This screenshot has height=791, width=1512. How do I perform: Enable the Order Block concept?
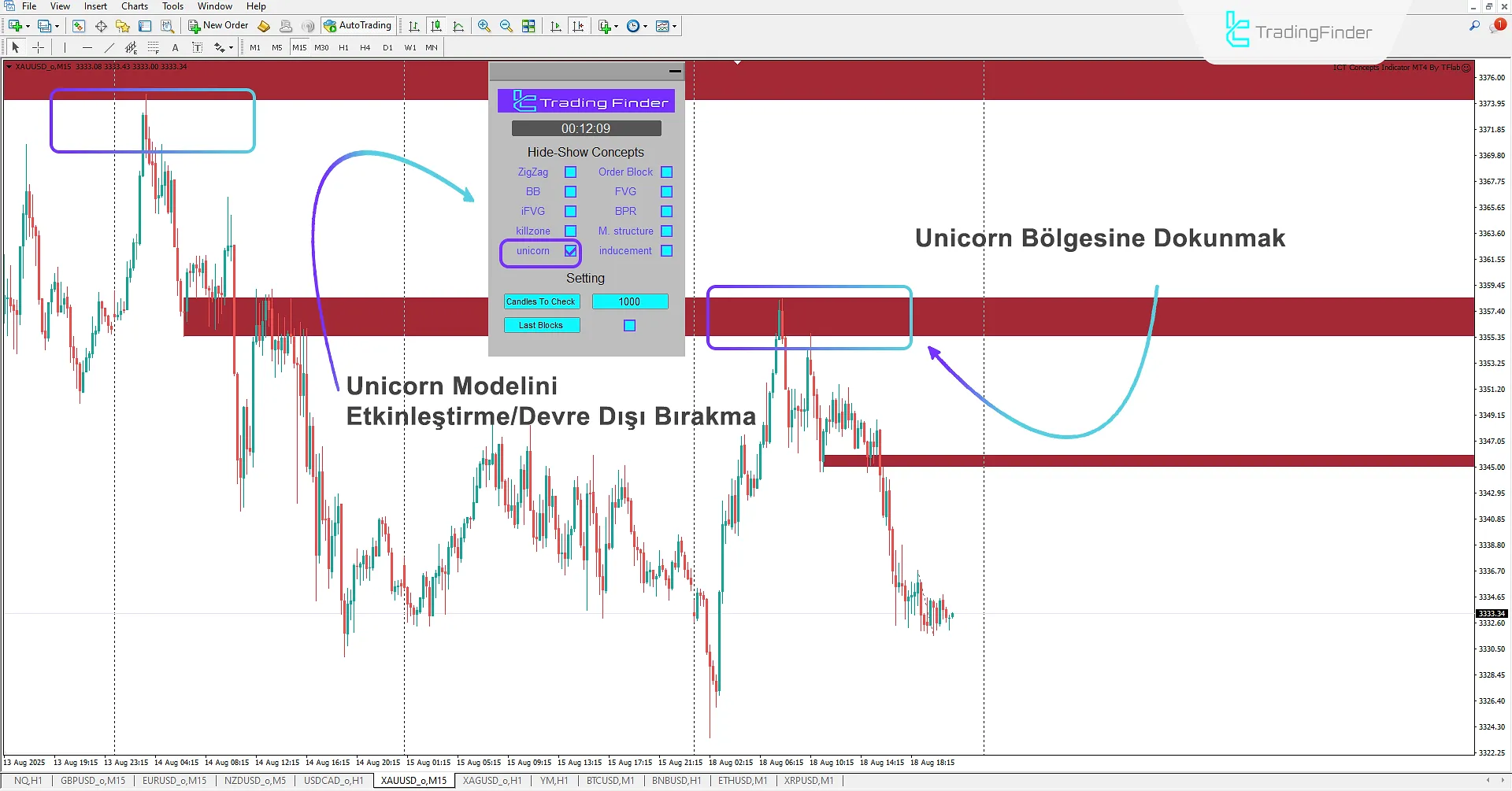point(667,172)
